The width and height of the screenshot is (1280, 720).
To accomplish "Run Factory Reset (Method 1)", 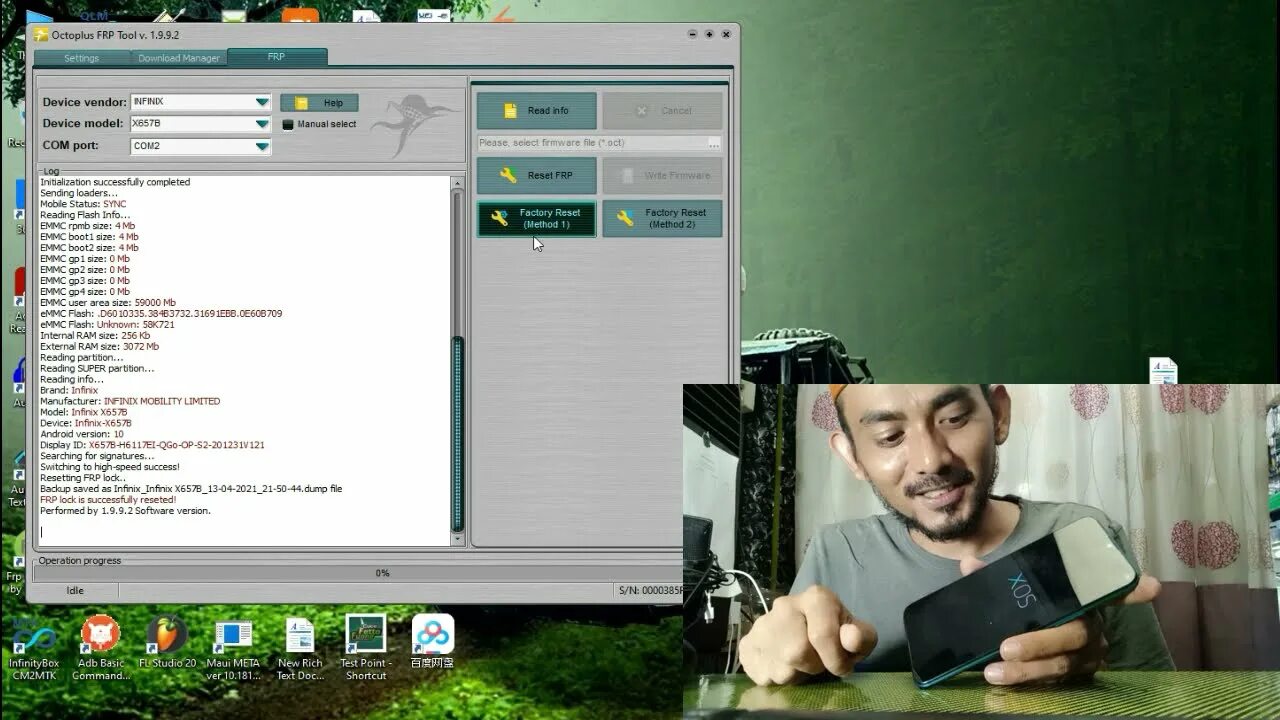I will coord(537,219).
